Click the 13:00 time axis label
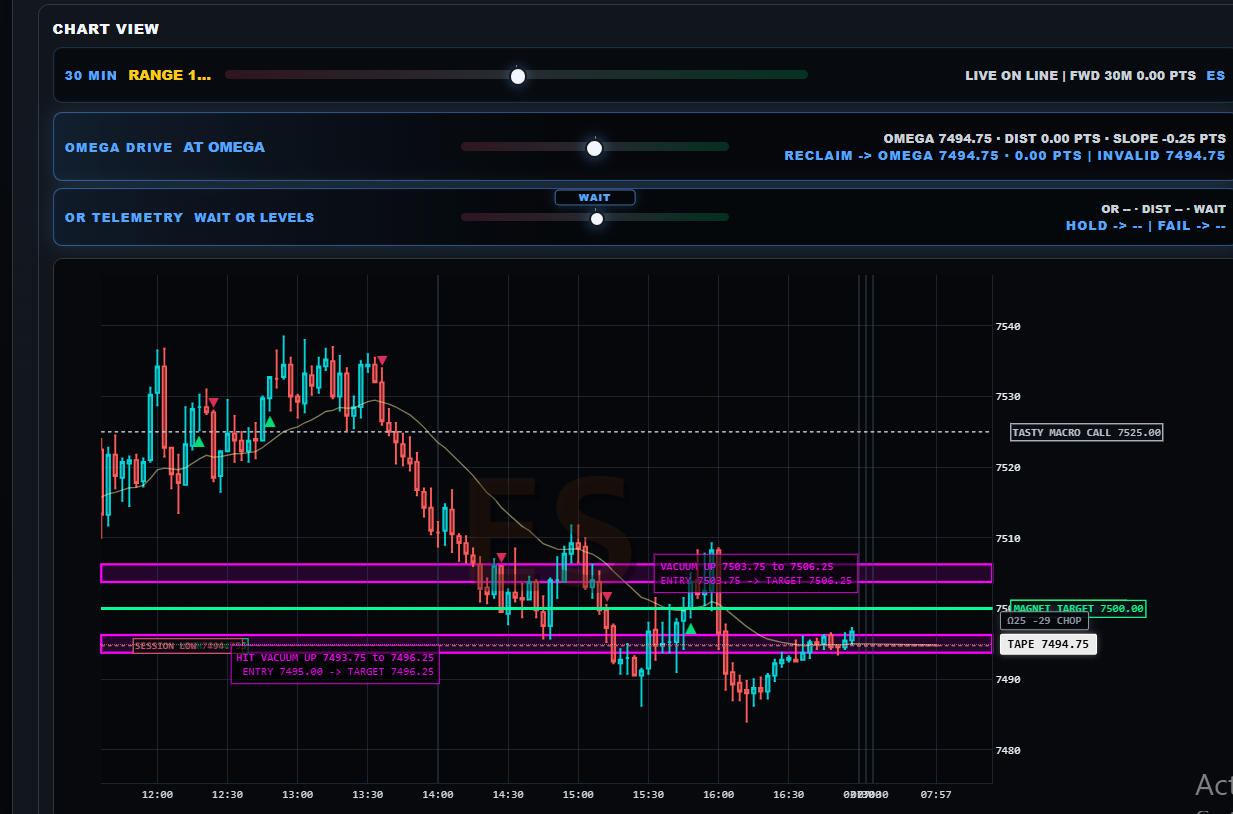The height and width of the screenshot is (814, 1233). pos(298,795)
